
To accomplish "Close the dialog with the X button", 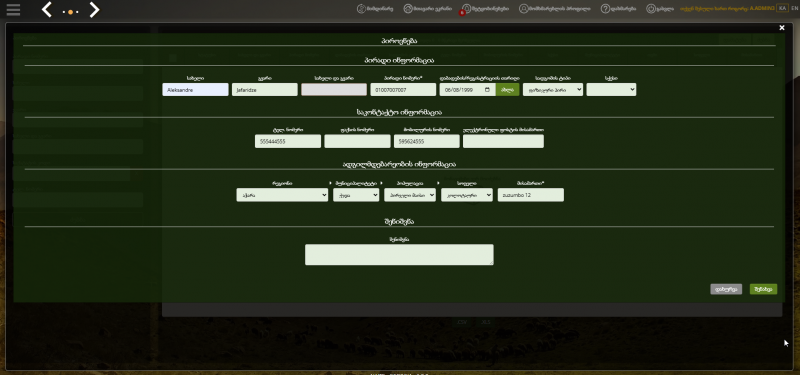I will pyautogui.click(x=782, y=28).
